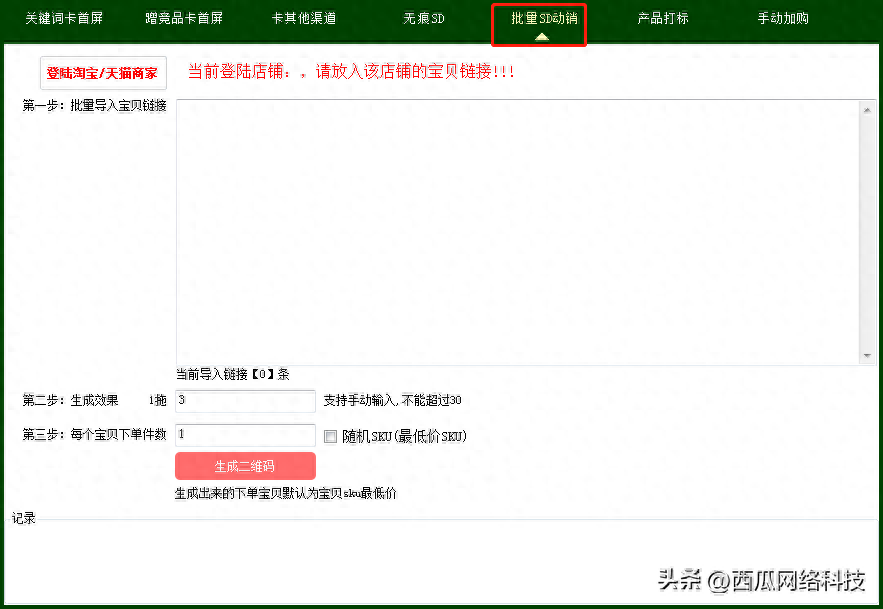Go to the 无痕SD tab
Screen dimensions: 883x609
[424, 19]
